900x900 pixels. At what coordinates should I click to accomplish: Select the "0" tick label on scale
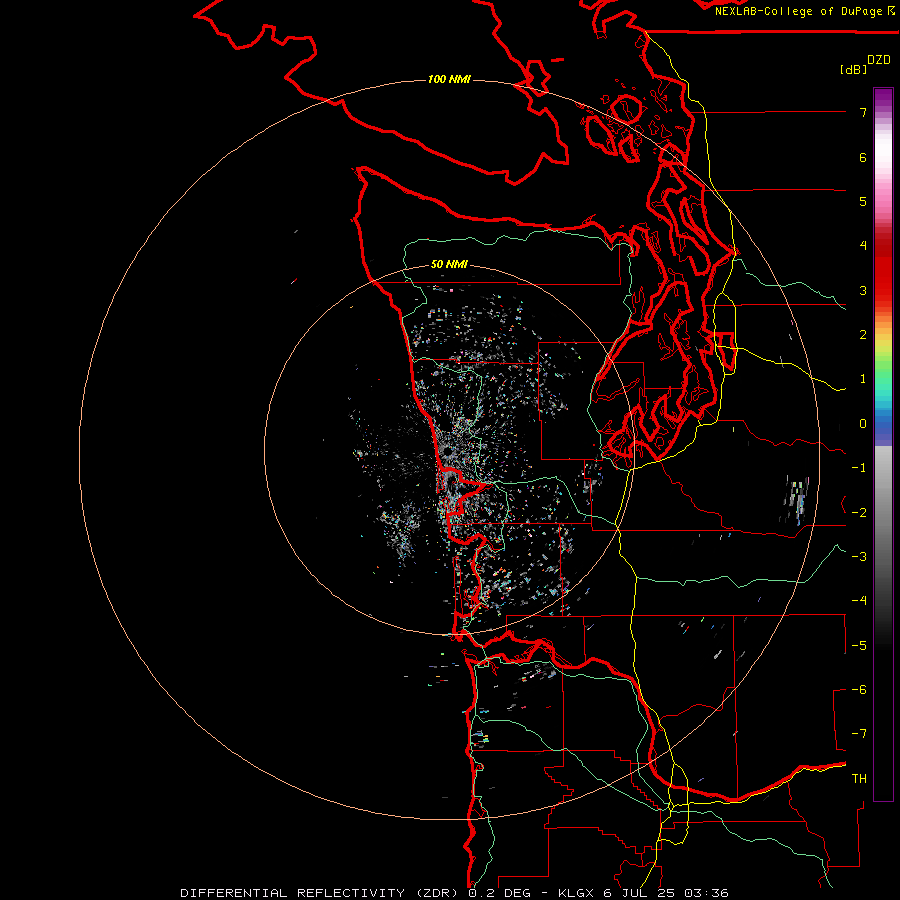(x=863, y=424)
